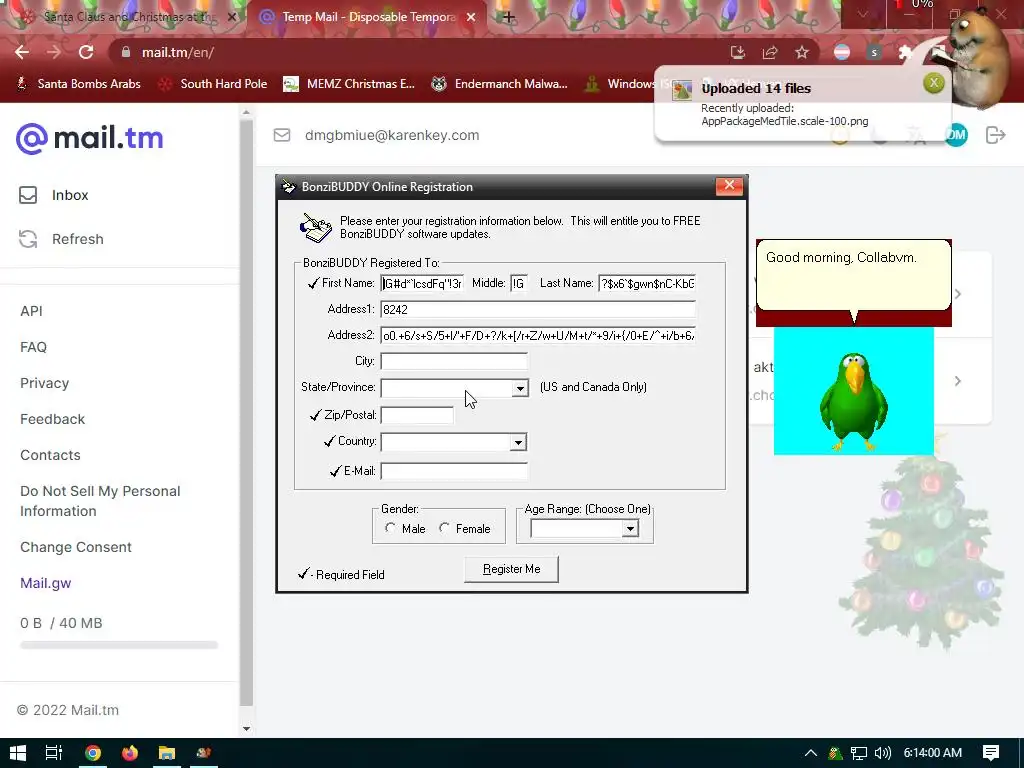Click the Last Name field
Screen dimensions: 1024x768
(x=647, y=283)
